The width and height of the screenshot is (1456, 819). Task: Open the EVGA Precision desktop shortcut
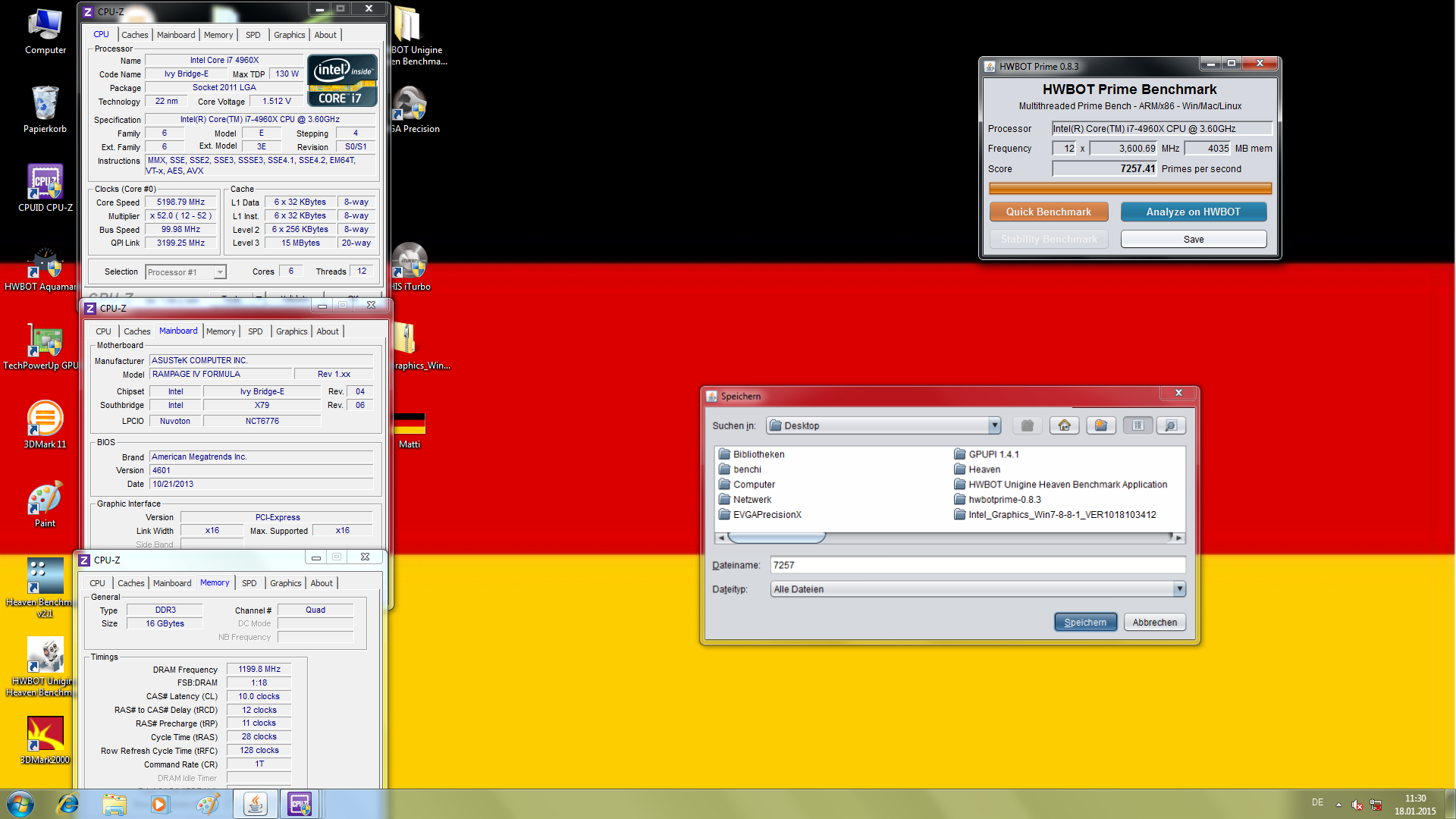pos(415,110)
